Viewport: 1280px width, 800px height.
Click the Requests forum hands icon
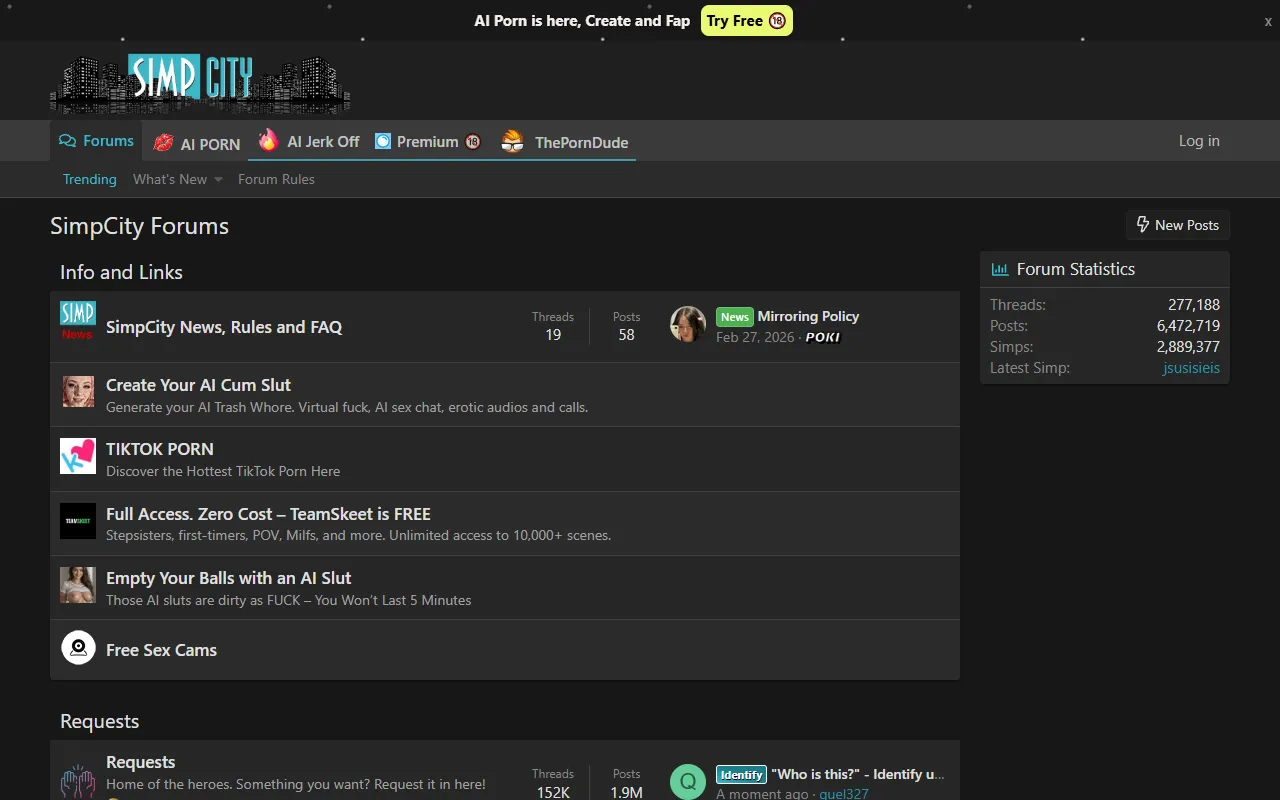point(78,781)
